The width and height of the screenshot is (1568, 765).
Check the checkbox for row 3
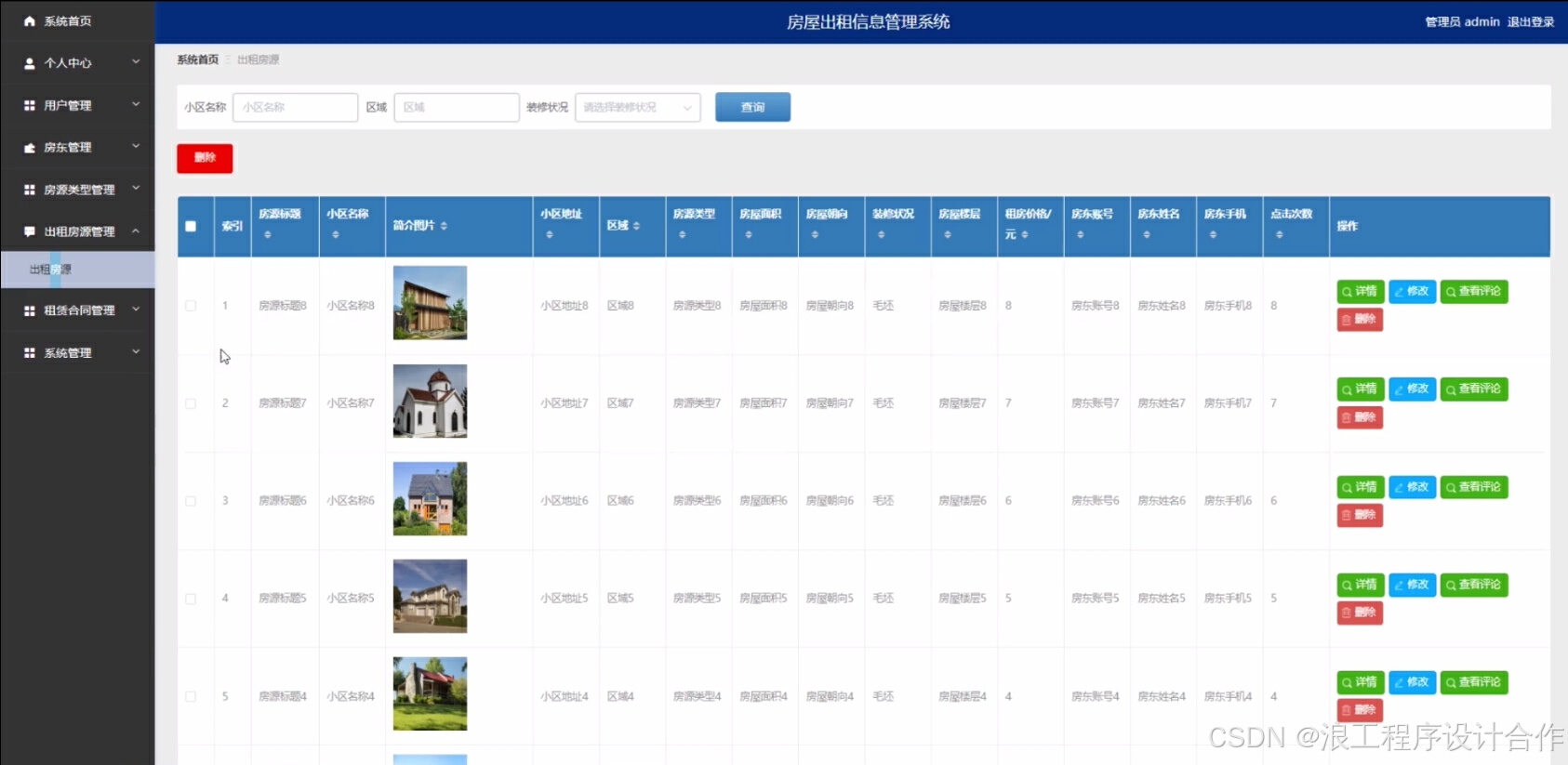point(191,501)
